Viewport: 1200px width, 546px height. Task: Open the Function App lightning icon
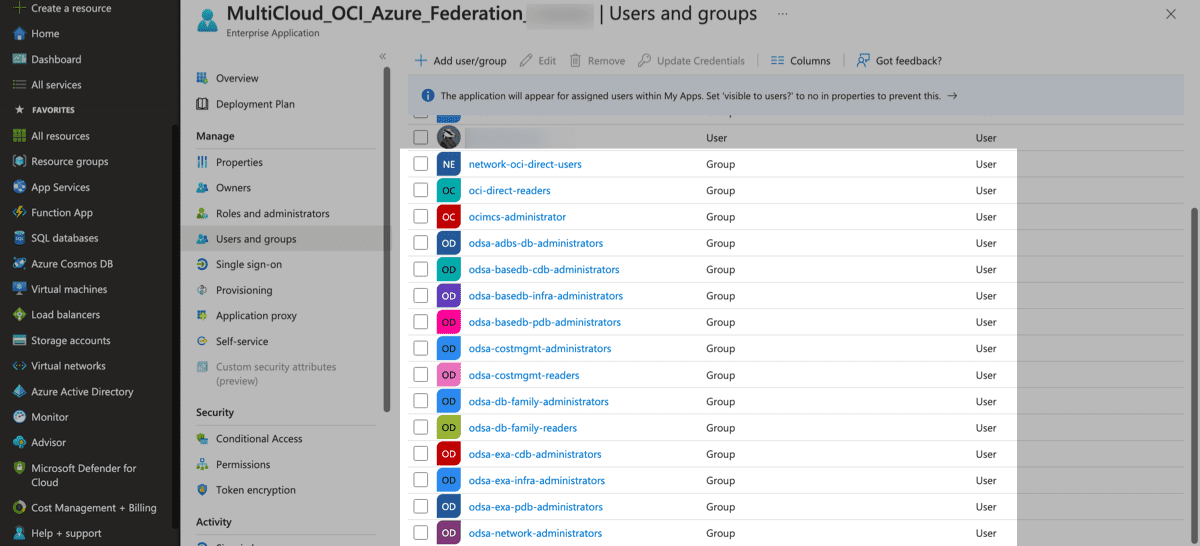click(x=19, y=212)
